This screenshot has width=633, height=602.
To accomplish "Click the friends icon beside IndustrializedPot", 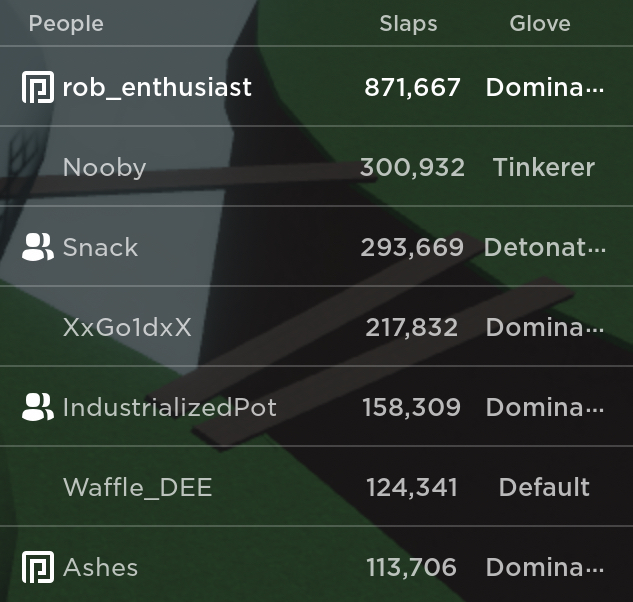I will (x=38, y=407).
